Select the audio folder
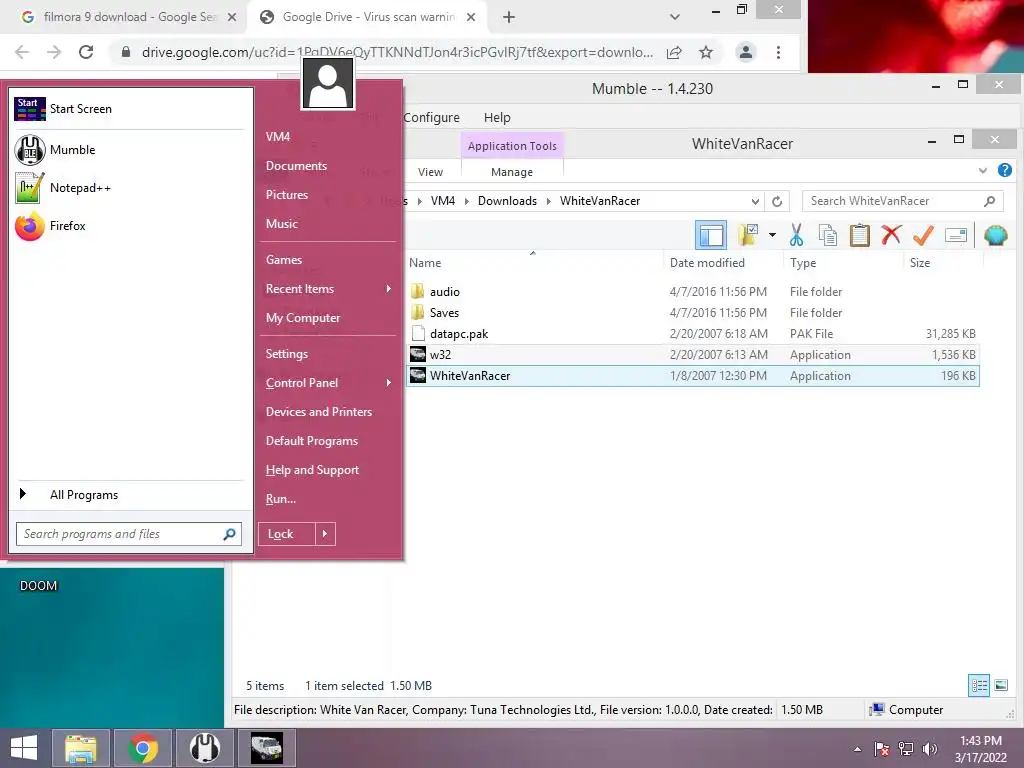Viewport: 1024px width, 768px height. [x=692, y=292]
